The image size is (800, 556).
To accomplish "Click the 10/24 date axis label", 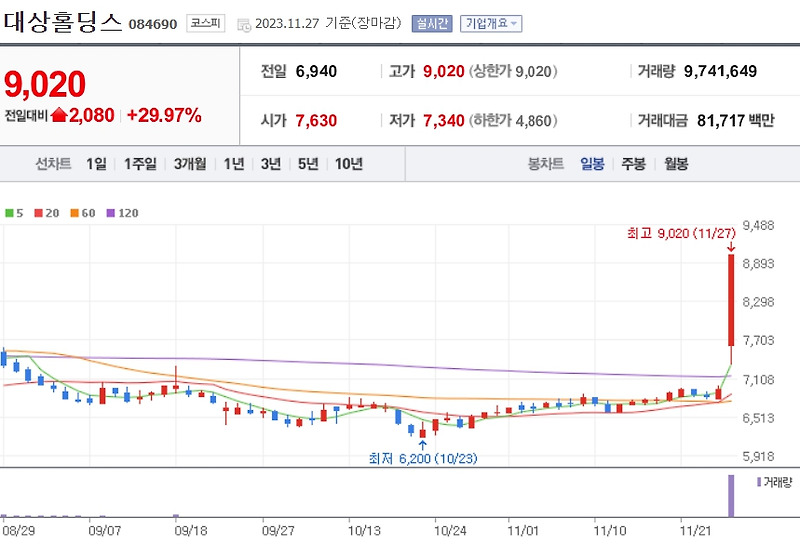I will [450, 531].
